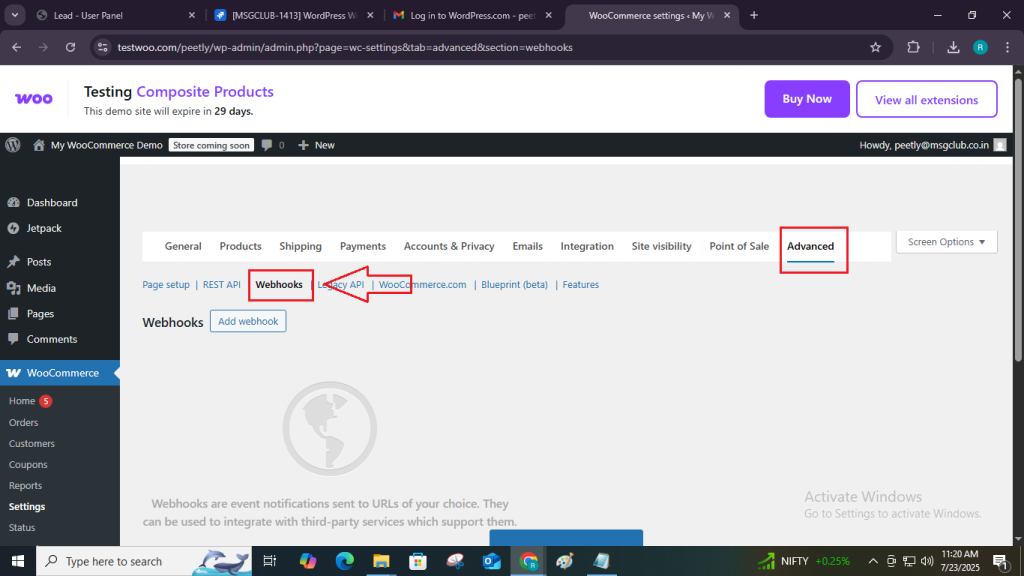This screenshot has width=1024, height=576.
Task: Click the Woo logo in the banner
Action: [34, 99]
